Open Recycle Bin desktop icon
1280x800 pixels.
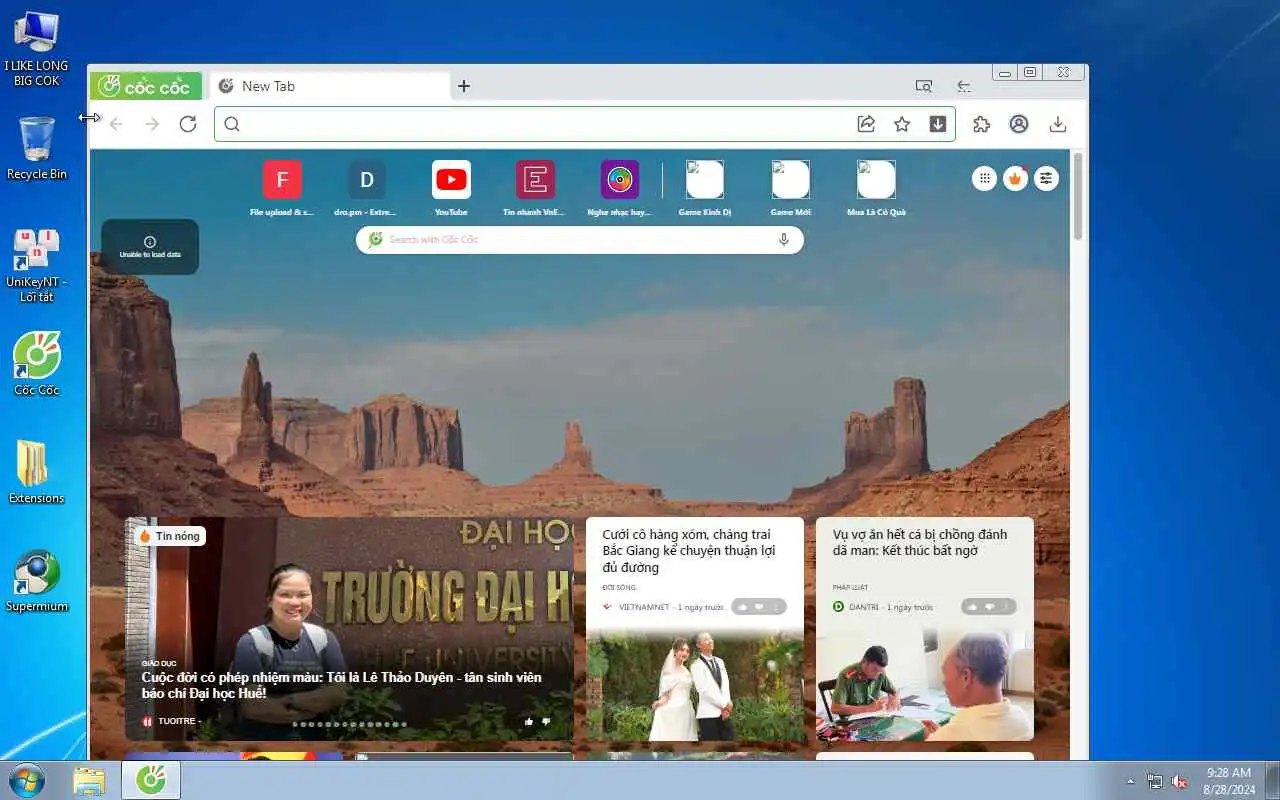(x=37, y=148)
